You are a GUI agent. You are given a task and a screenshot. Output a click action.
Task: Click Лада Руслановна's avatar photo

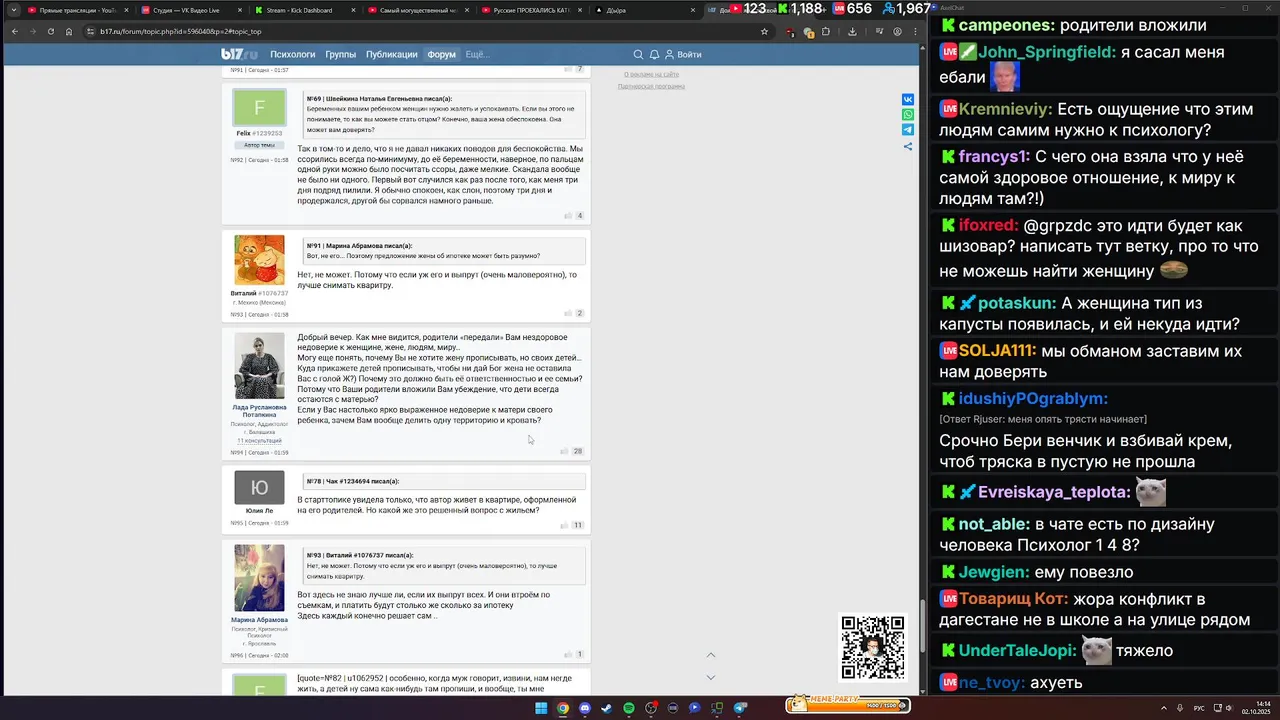pos(259,367)
